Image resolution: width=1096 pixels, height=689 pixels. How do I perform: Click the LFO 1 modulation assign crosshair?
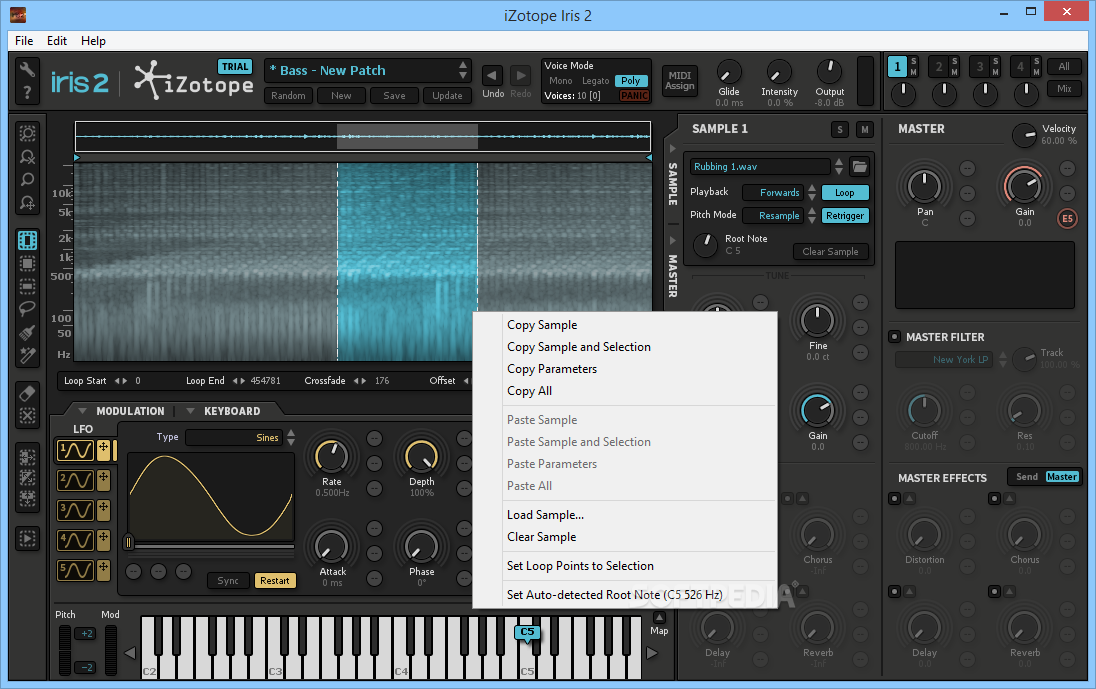pyautogui.click(x=103, y=450)
